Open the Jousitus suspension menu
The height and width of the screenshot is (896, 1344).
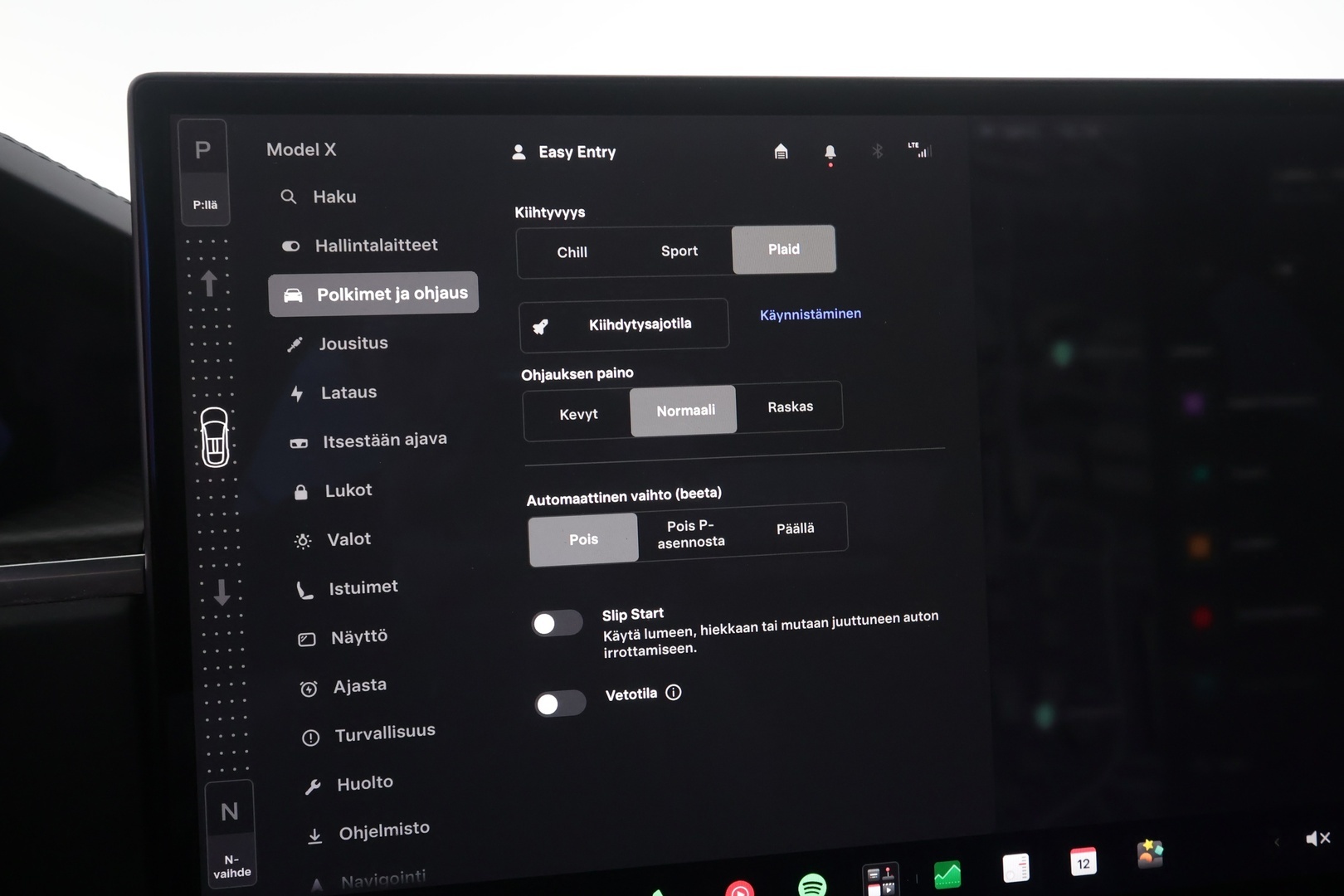338,343
